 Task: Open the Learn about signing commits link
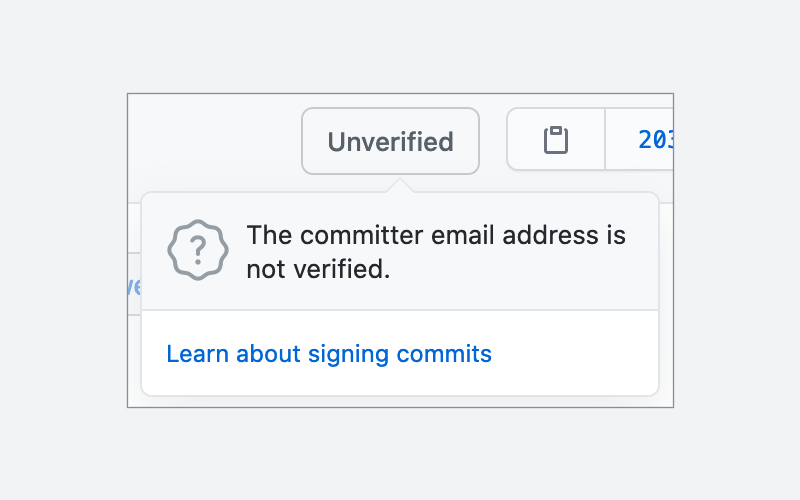[x=329, y=354]
